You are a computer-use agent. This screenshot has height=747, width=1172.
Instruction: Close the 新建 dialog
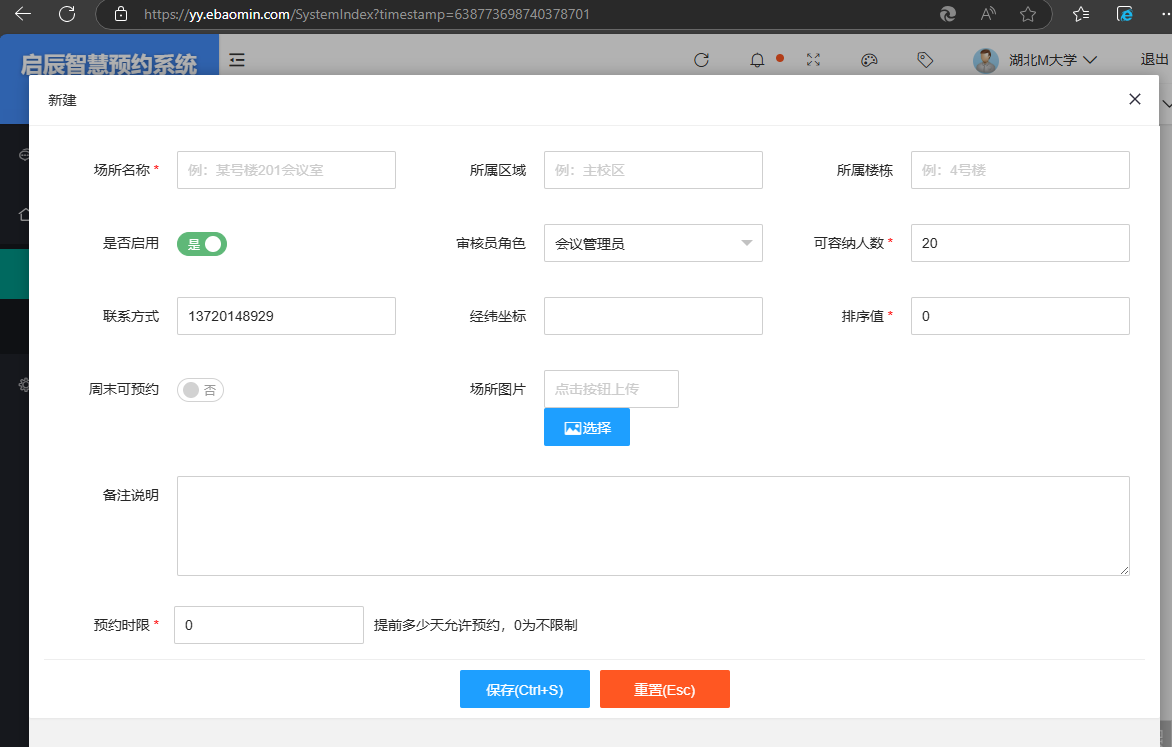click(1134, 99)
